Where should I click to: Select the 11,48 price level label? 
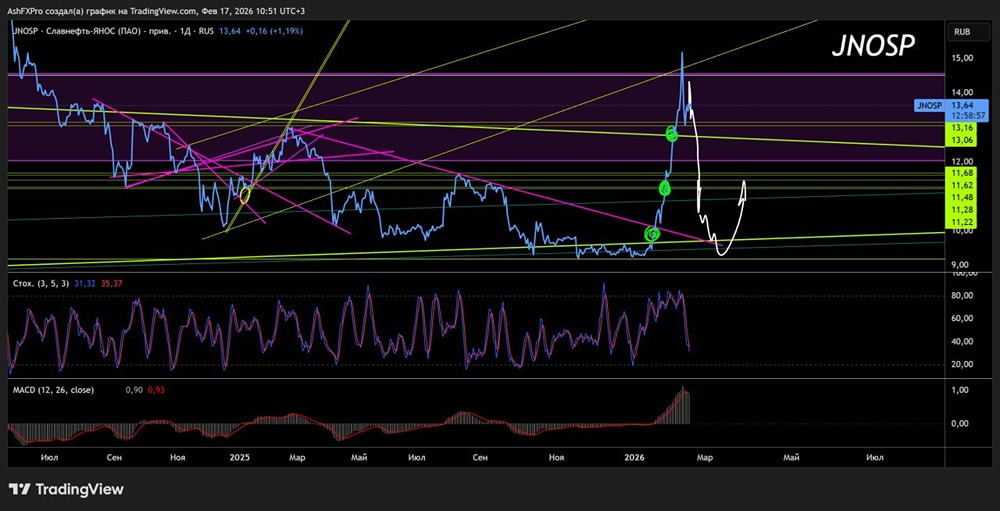961,197
